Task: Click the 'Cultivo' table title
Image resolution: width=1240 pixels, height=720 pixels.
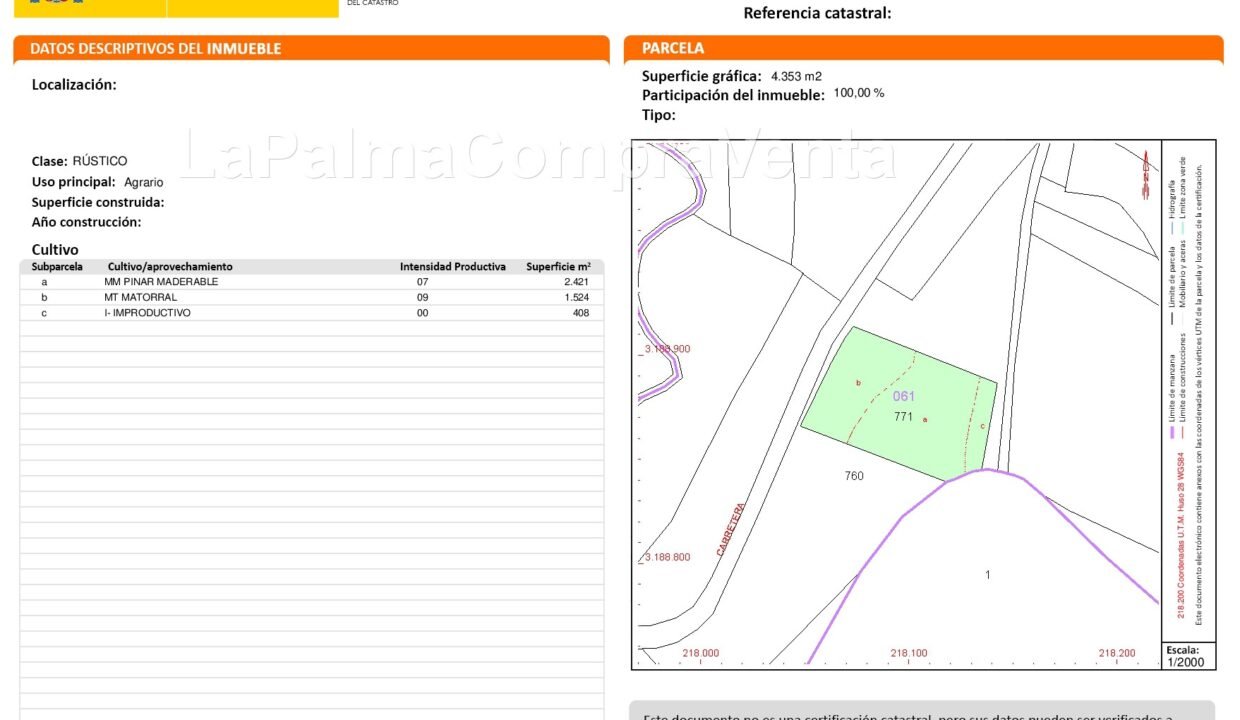Action: (x=55, y=249)
